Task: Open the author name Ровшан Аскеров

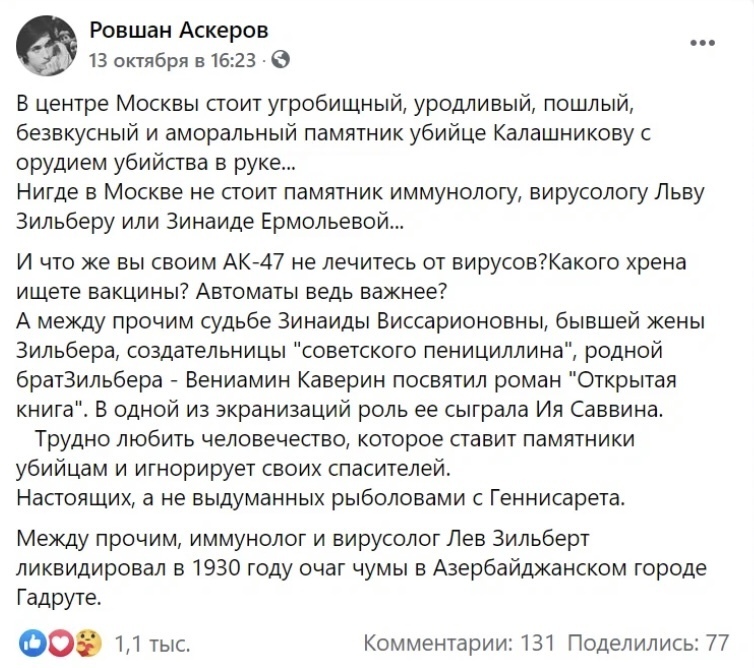Action: pyautogui.click(x=179, y=29)
